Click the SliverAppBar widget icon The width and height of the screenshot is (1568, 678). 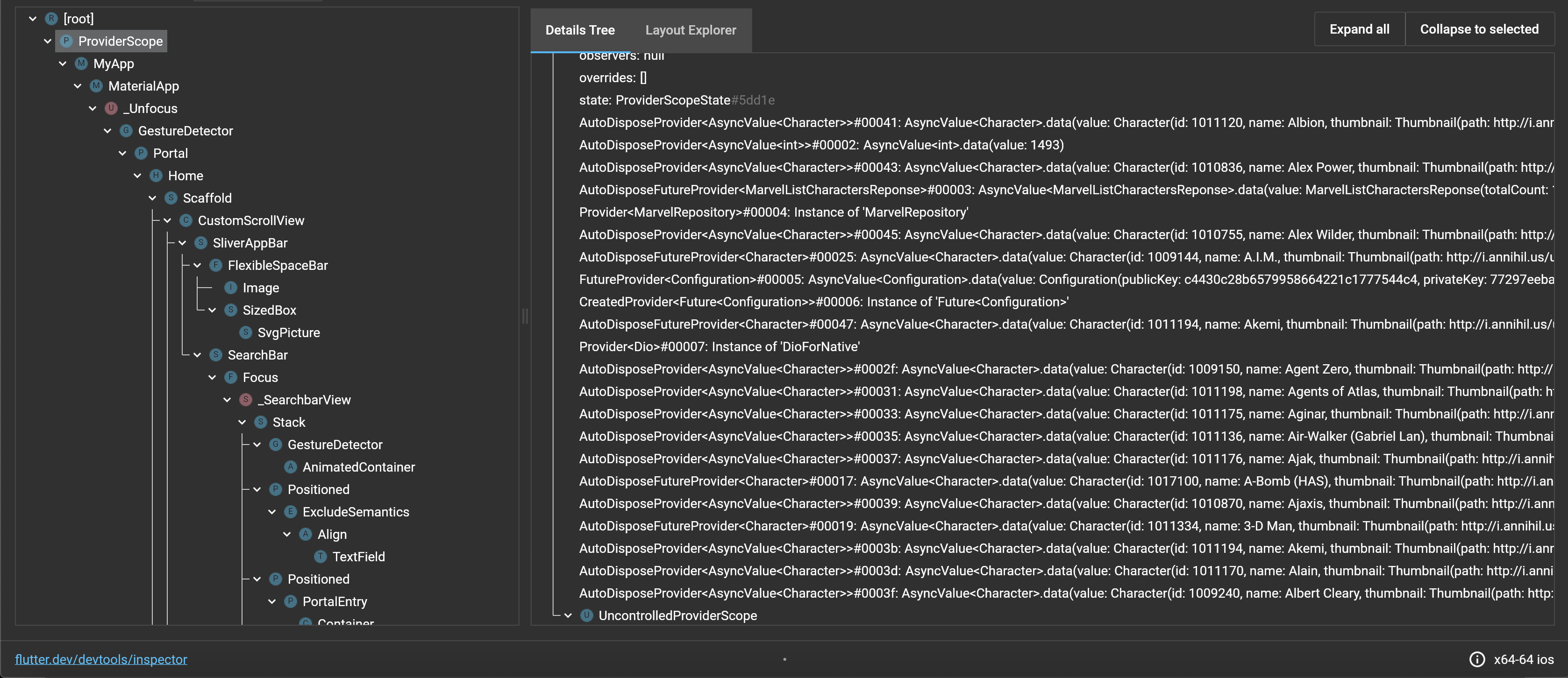click(x=201, y=243)
